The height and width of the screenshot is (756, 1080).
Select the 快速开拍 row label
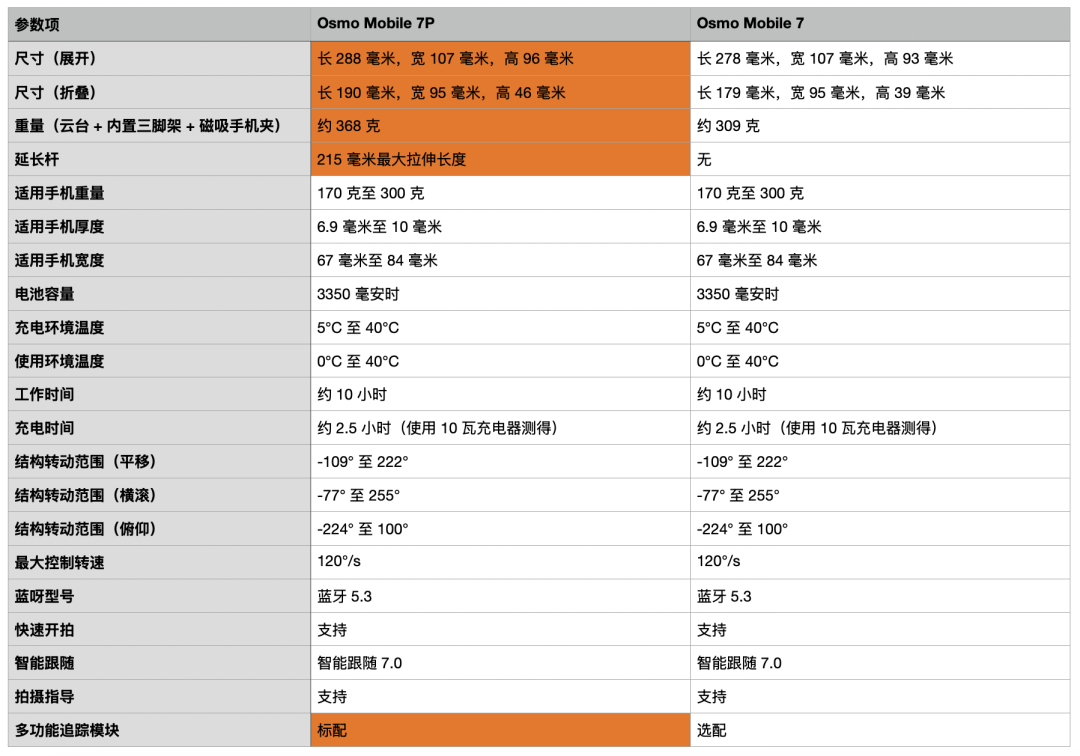159,629
